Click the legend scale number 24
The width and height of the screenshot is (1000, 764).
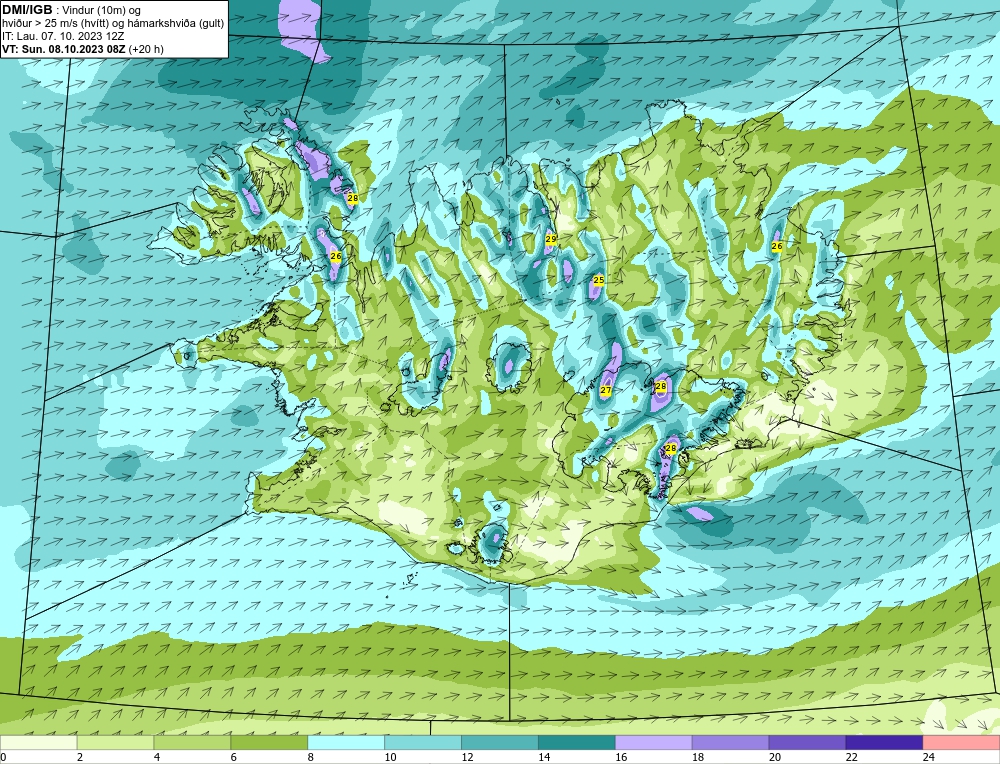pos(929,757)
